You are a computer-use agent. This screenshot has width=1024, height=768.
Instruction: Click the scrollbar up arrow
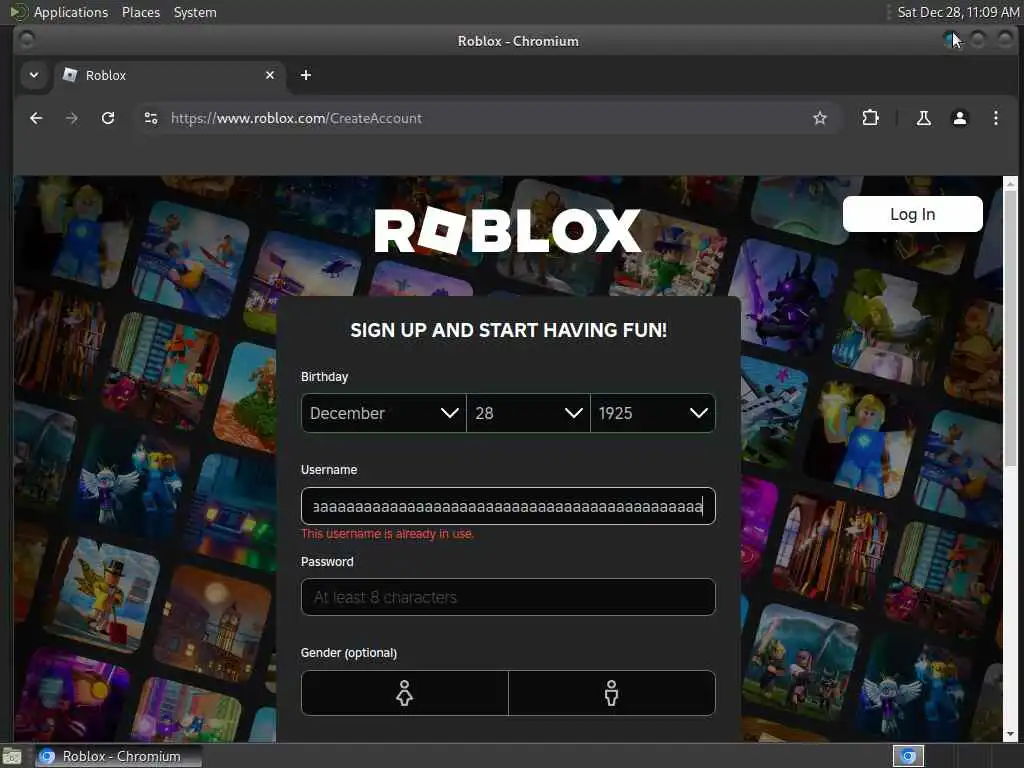[x=1010, y=183]
